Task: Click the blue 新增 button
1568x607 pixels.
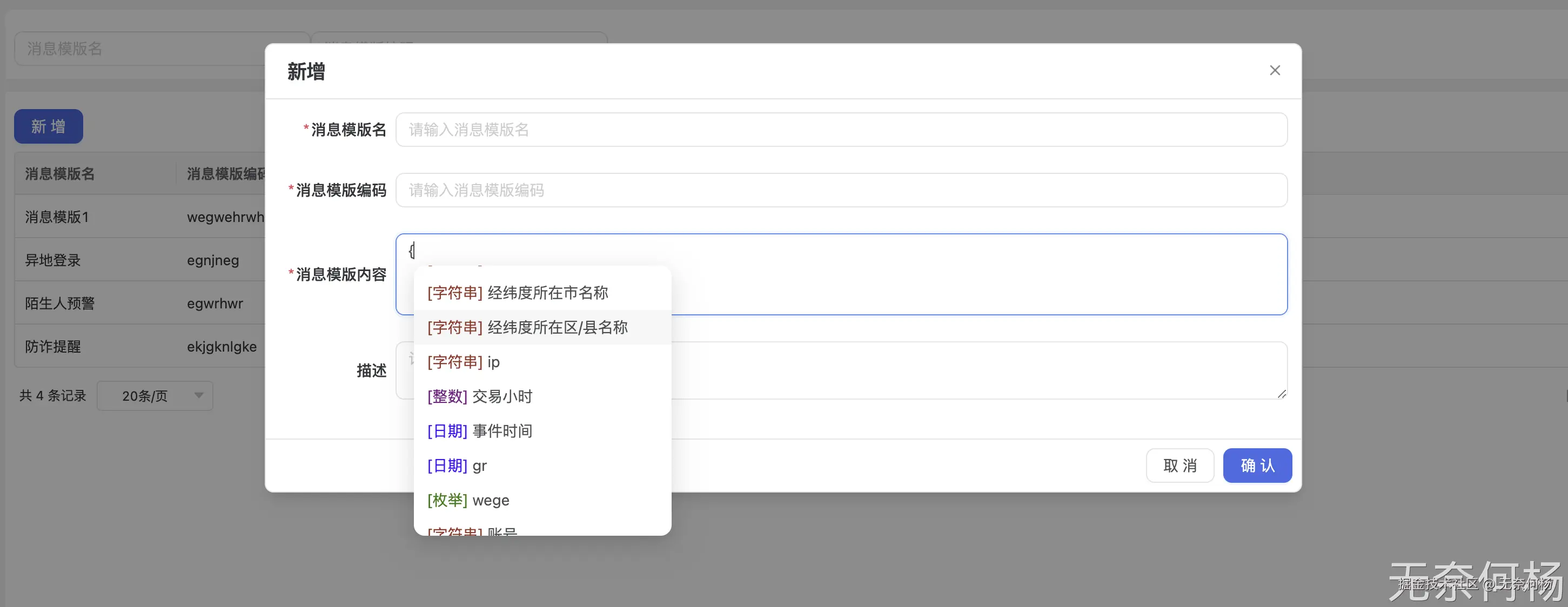Action: pos(49,126)
